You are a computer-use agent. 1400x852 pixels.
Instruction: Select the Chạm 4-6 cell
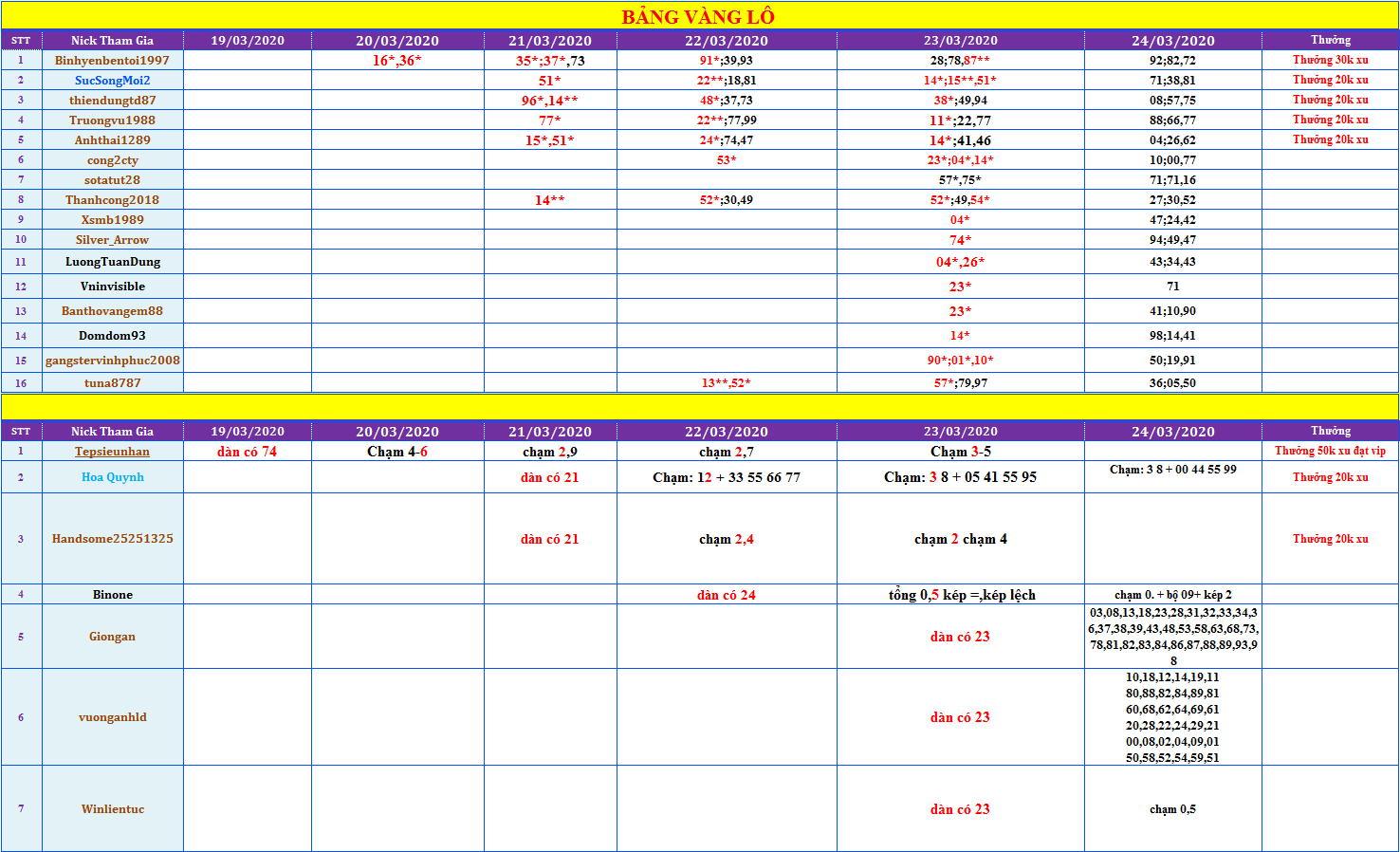coord(397,452)
